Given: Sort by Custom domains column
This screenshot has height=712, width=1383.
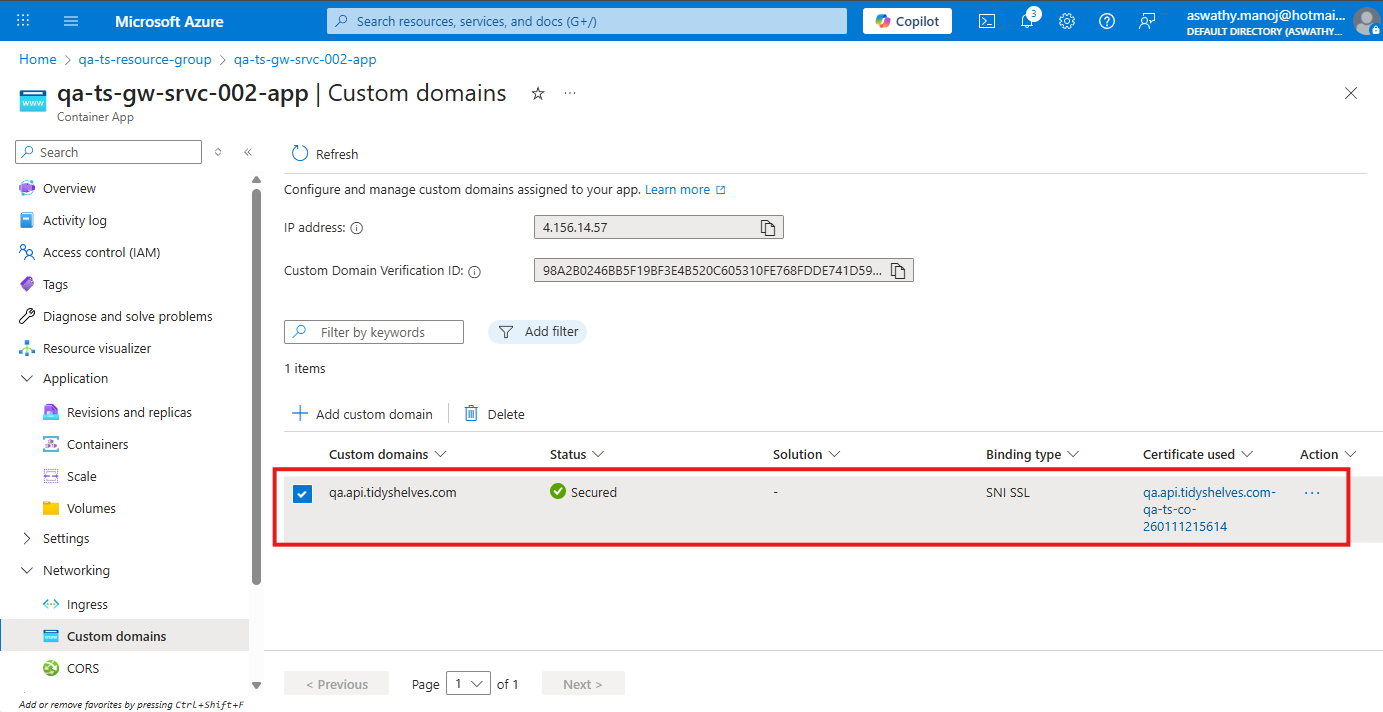Looking at the screenshot, I should click(x=387, y=454).
